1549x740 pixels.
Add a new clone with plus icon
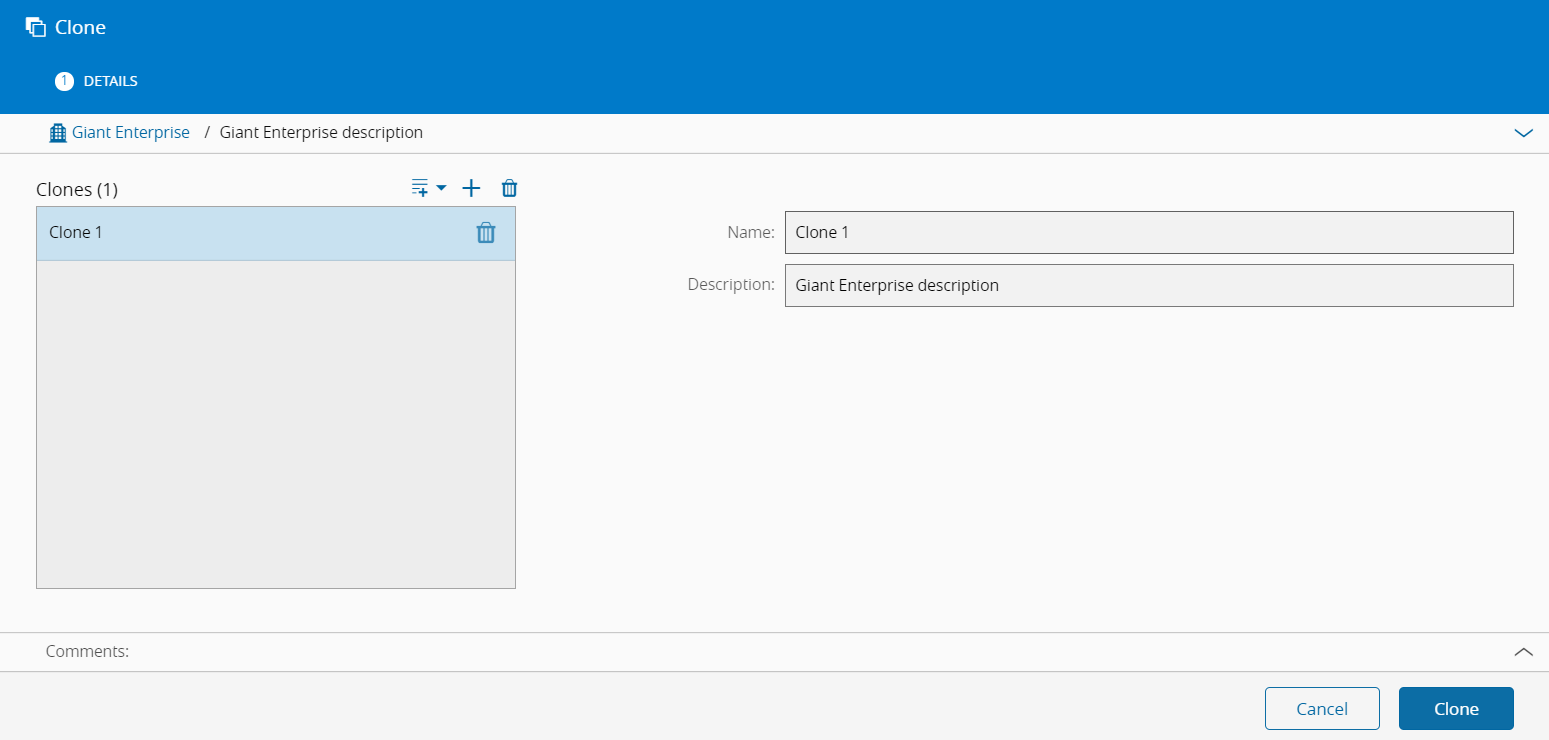(x=471, y=188)
